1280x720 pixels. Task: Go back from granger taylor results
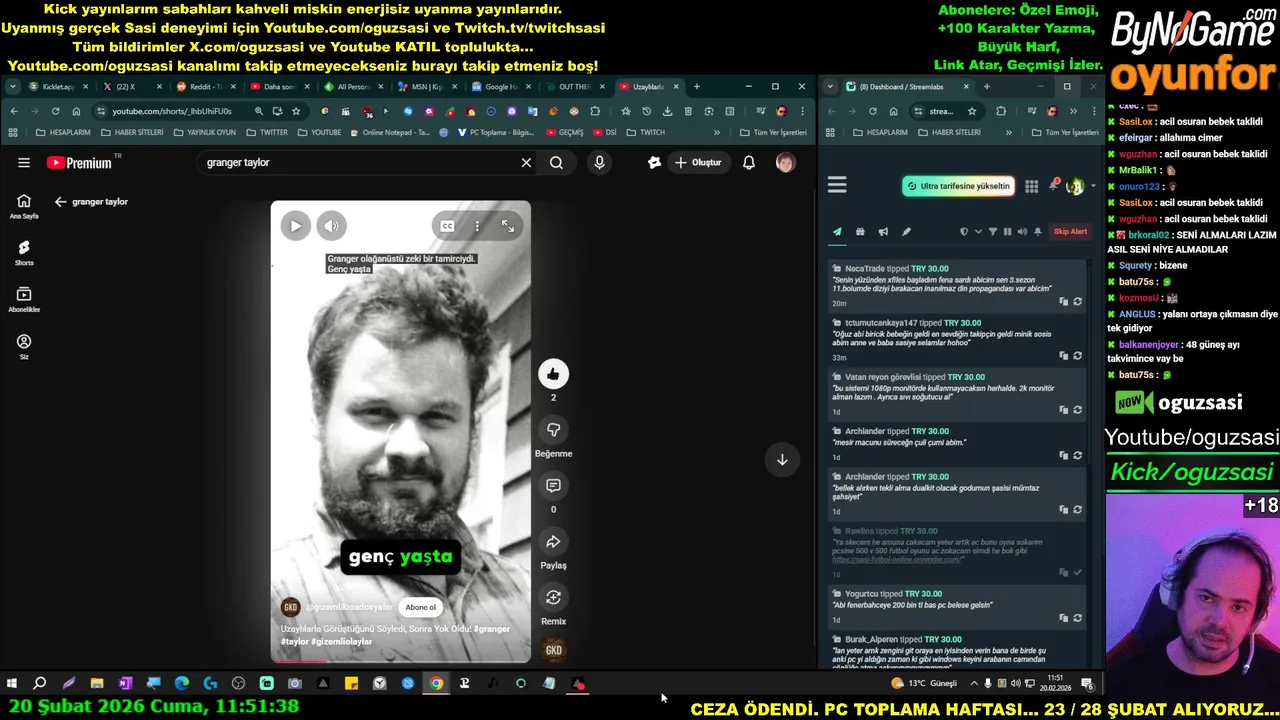(x=60, y=202)
